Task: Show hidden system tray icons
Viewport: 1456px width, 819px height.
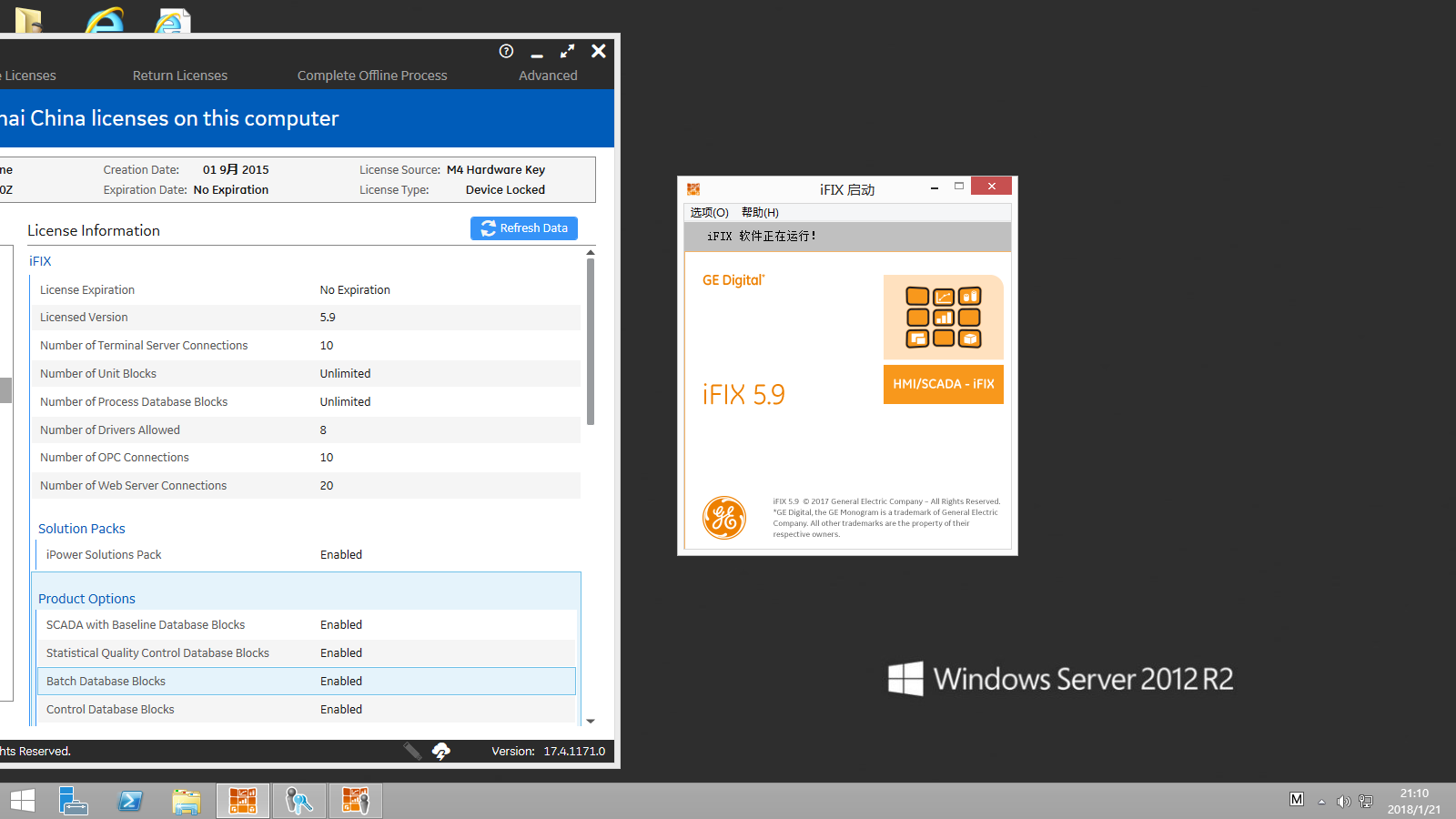Action: coord(1321,802)
